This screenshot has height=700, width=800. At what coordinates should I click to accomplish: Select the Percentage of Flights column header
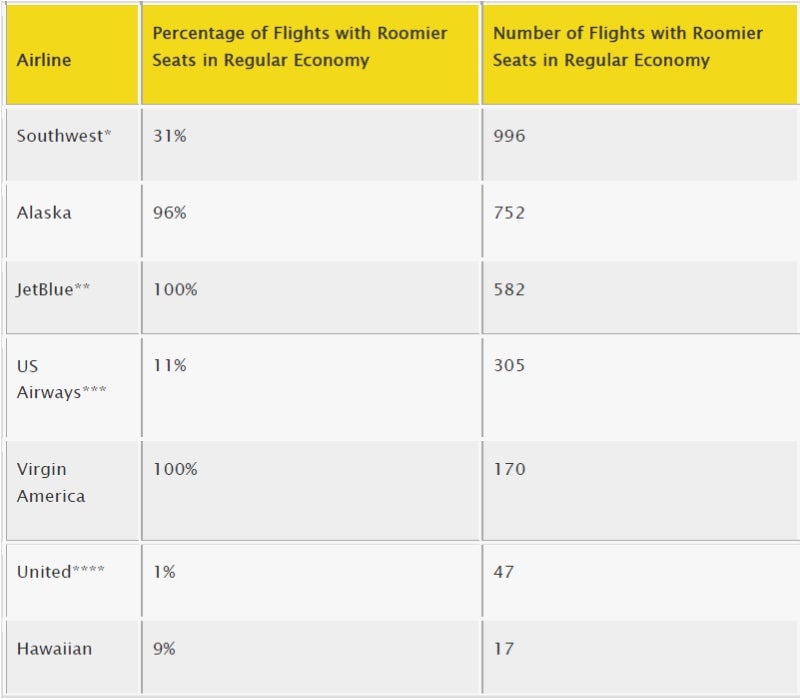310,55
